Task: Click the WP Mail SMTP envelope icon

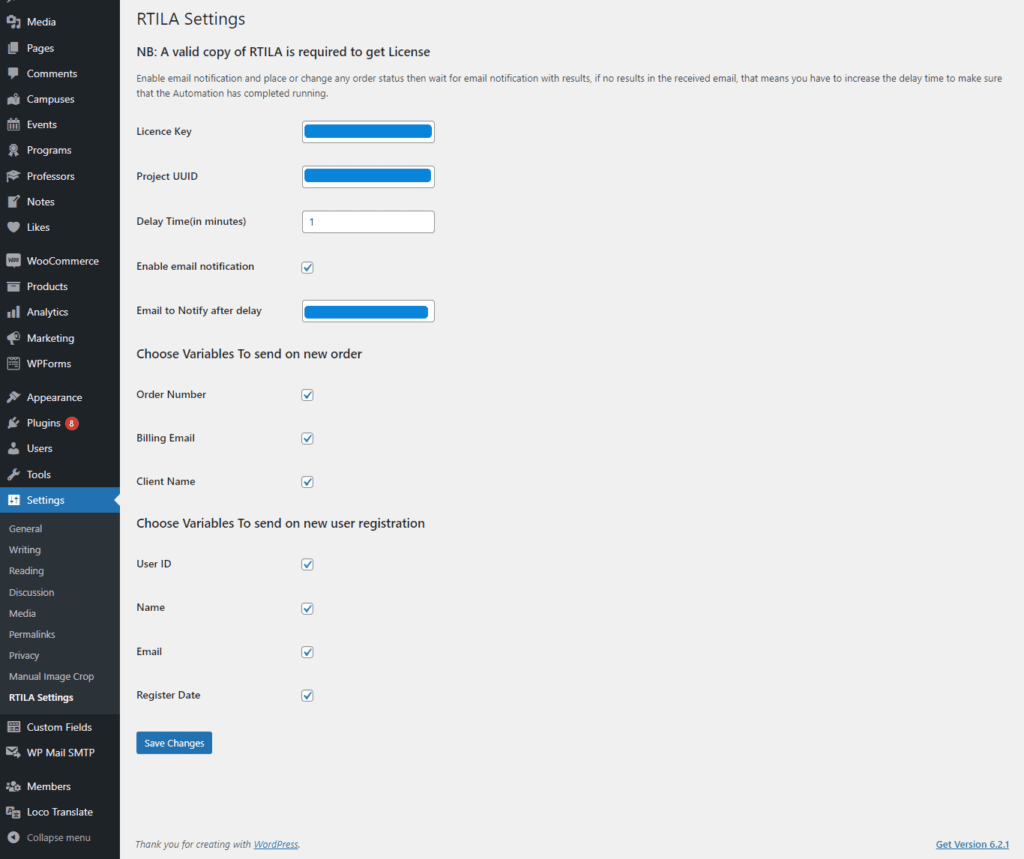Action: [x=13, y=752]
